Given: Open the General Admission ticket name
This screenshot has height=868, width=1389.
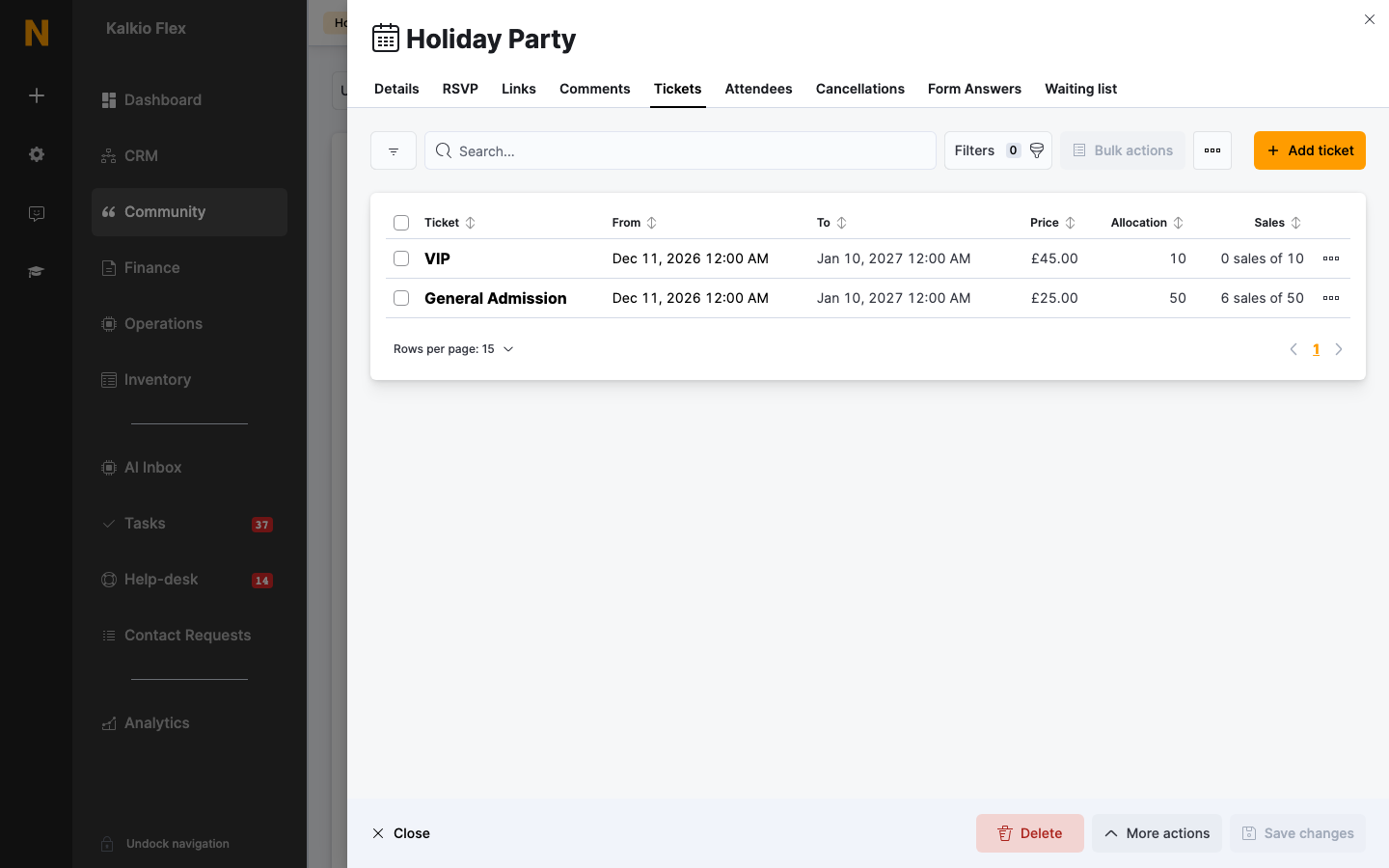Looking at the screenshot, I should click(496, 298).
